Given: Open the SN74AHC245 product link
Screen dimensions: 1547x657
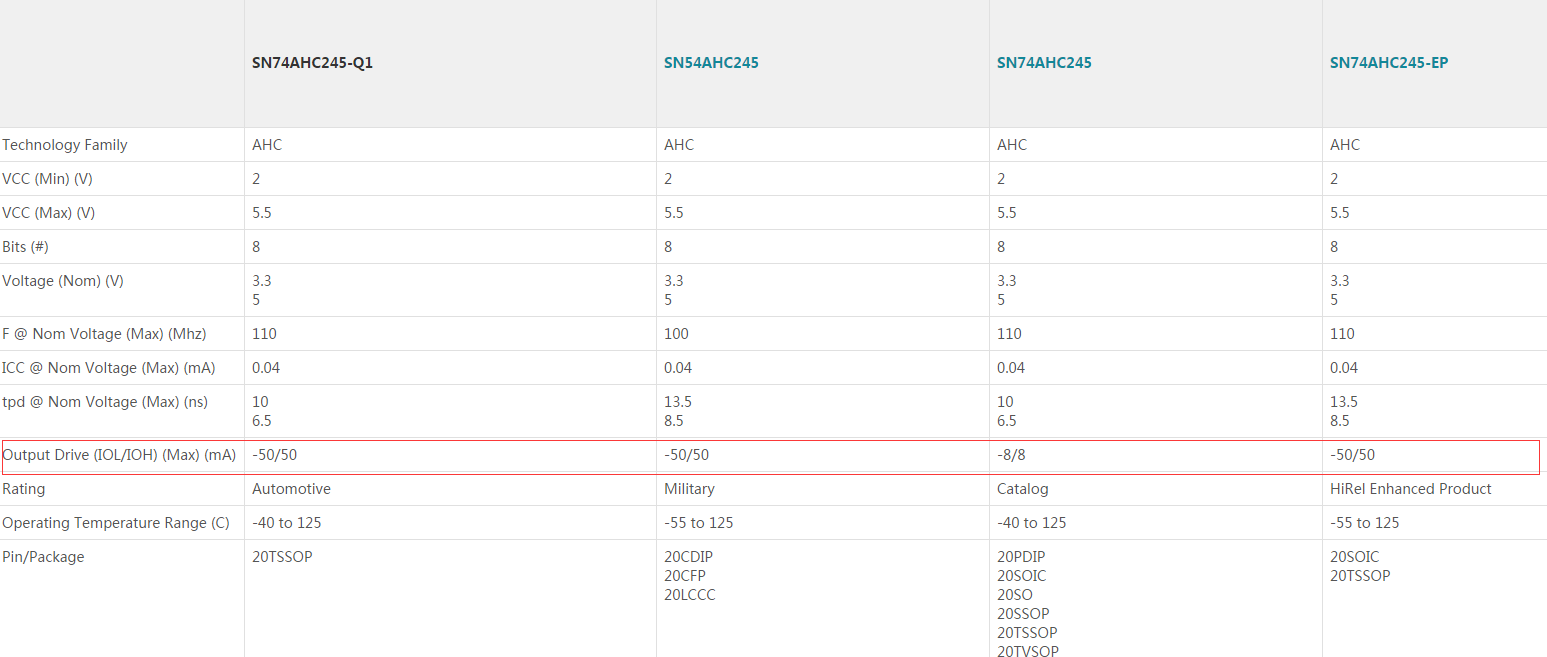Looking at the screenshot, I should pos(1044,63).
